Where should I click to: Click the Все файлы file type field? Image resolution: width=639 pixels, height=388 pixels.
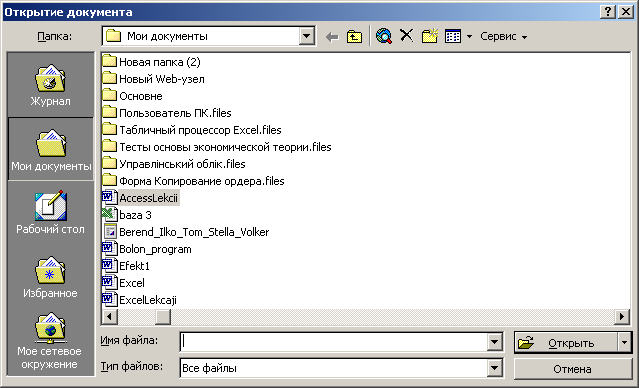334,368
